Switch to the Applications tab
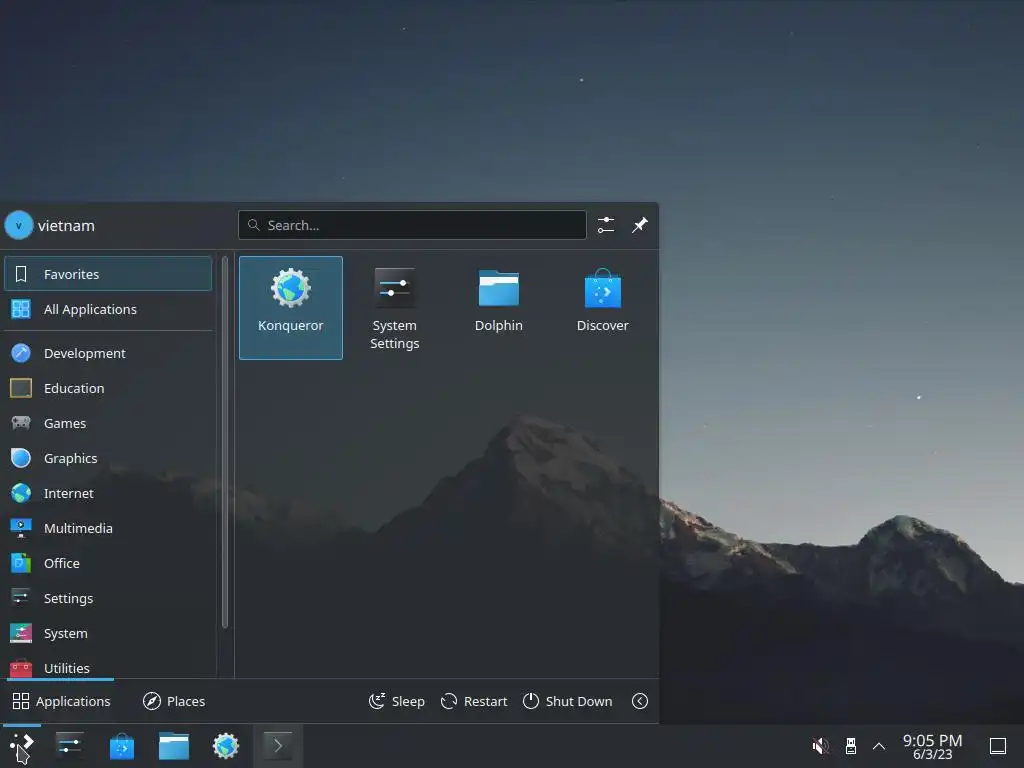This screenshot has height=768, width=1024. pos(61,701)
